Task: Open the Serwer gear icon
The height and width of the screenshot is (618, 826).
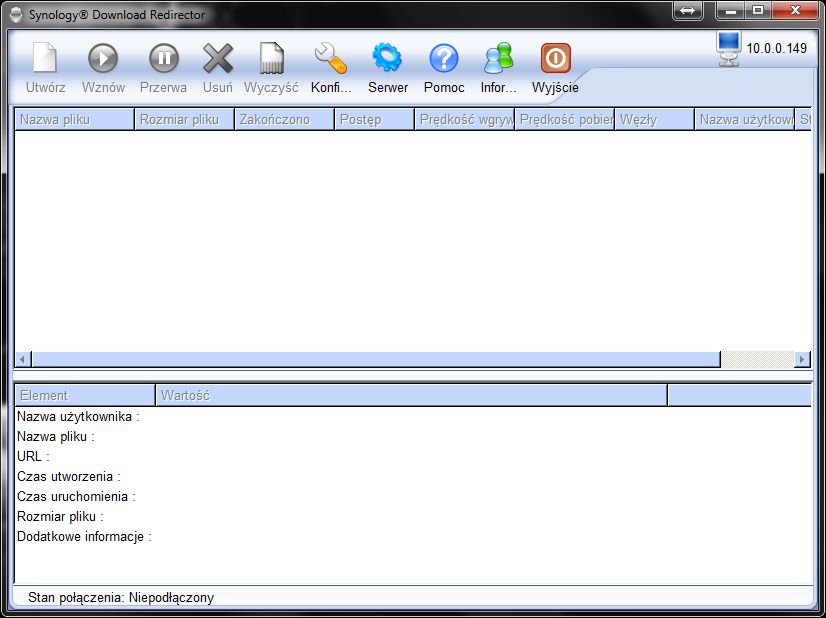Action: click(x=387, y=57)
